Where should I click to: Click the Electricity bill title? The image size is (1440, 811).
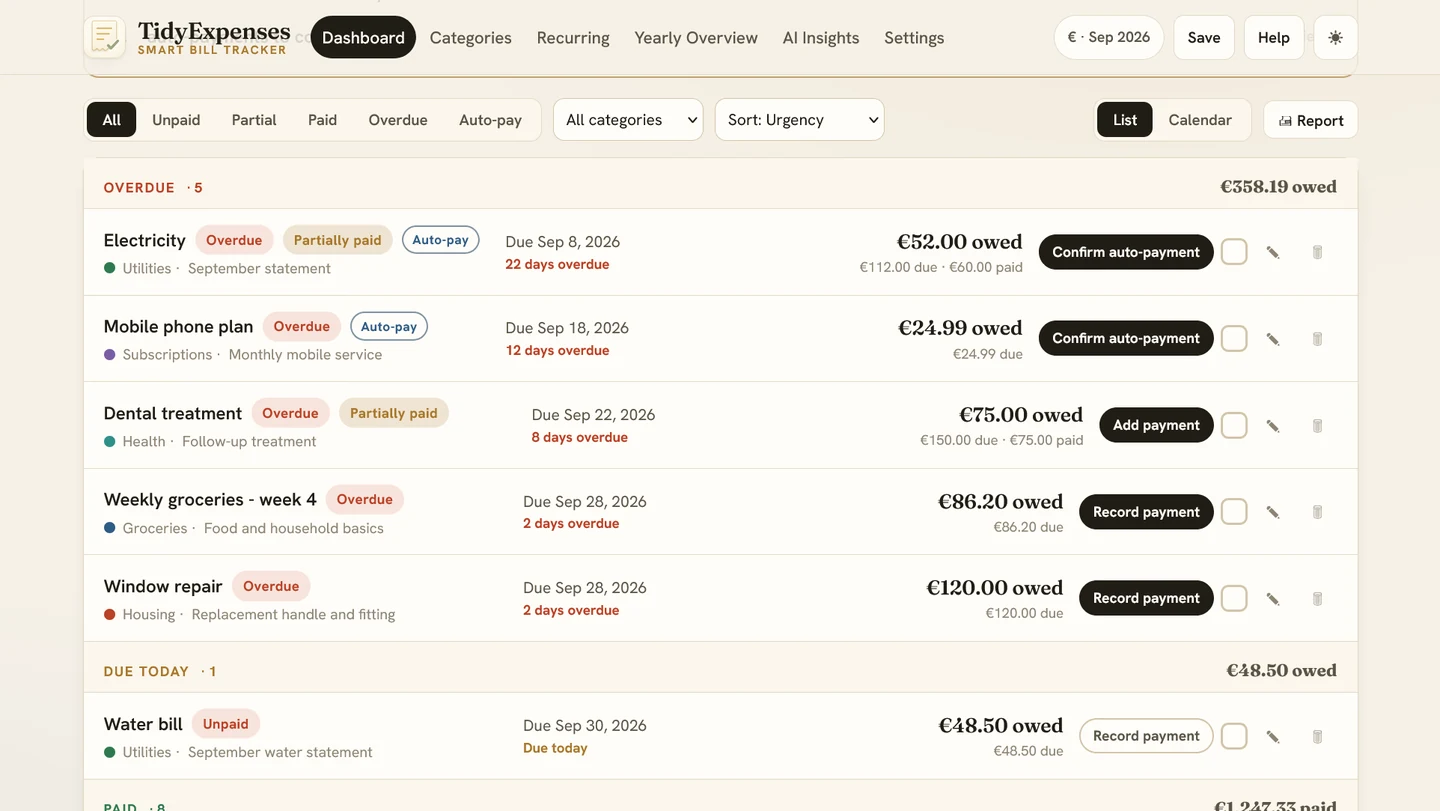coord(145,240)
